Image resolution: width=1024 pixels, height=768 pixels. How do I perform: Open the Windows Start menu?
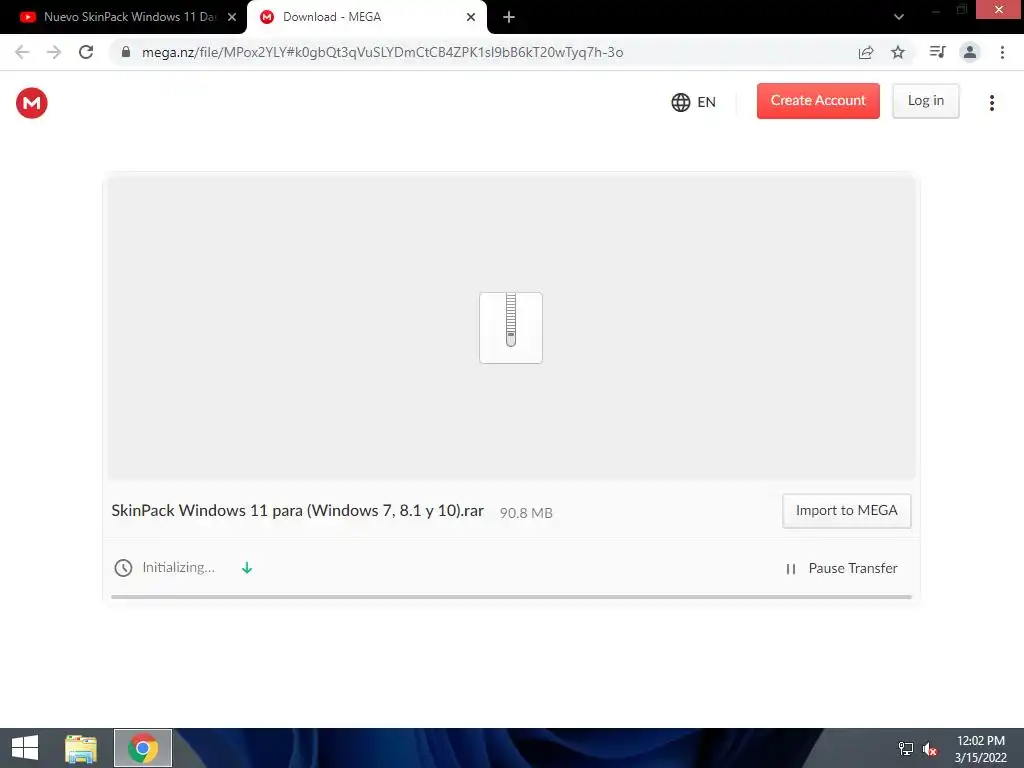tap(25, 748)
